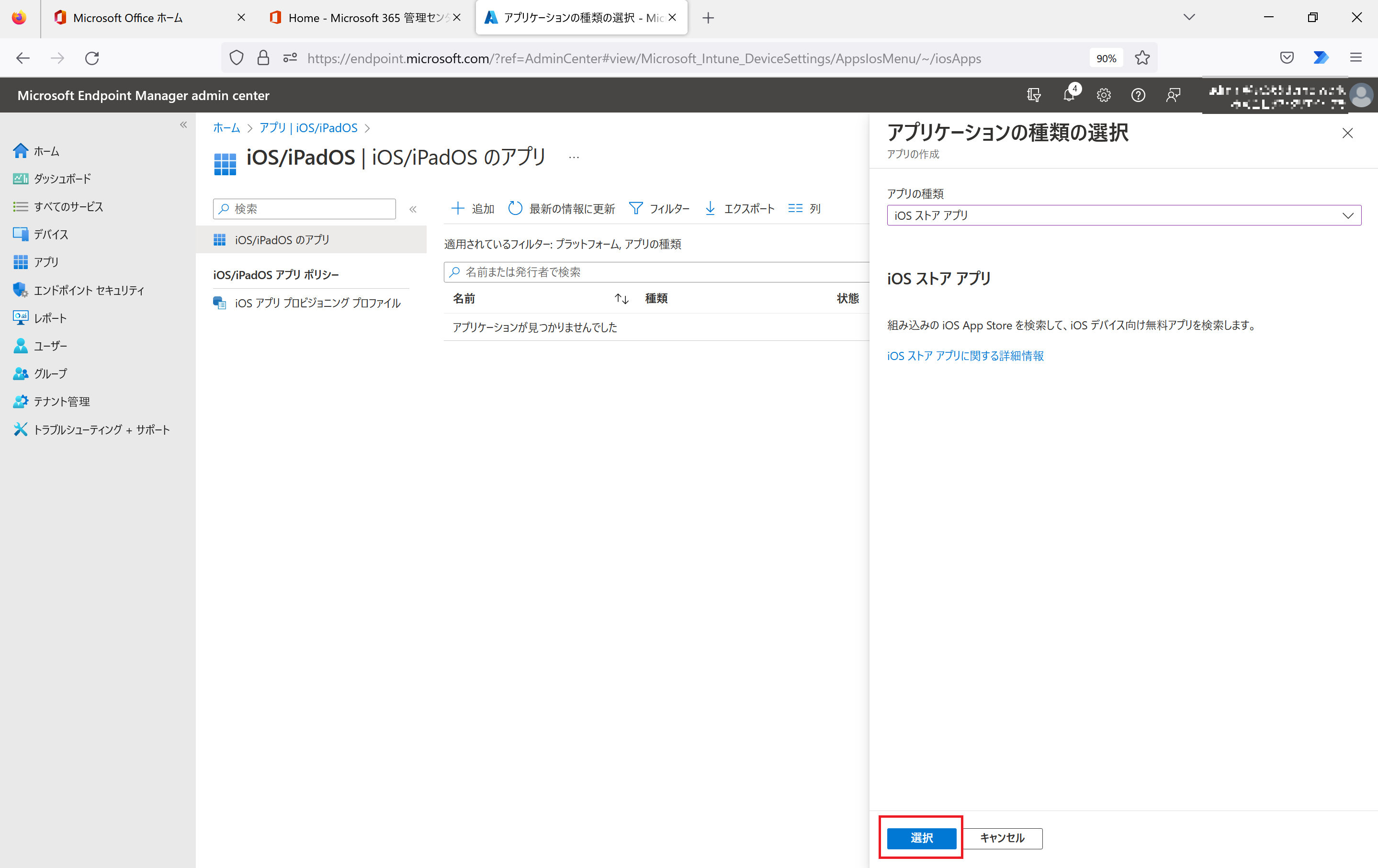Focus the 名前または発行者で検索 search field
The width and height of the screenshot is (1378, 868).
tap(656, 272)
